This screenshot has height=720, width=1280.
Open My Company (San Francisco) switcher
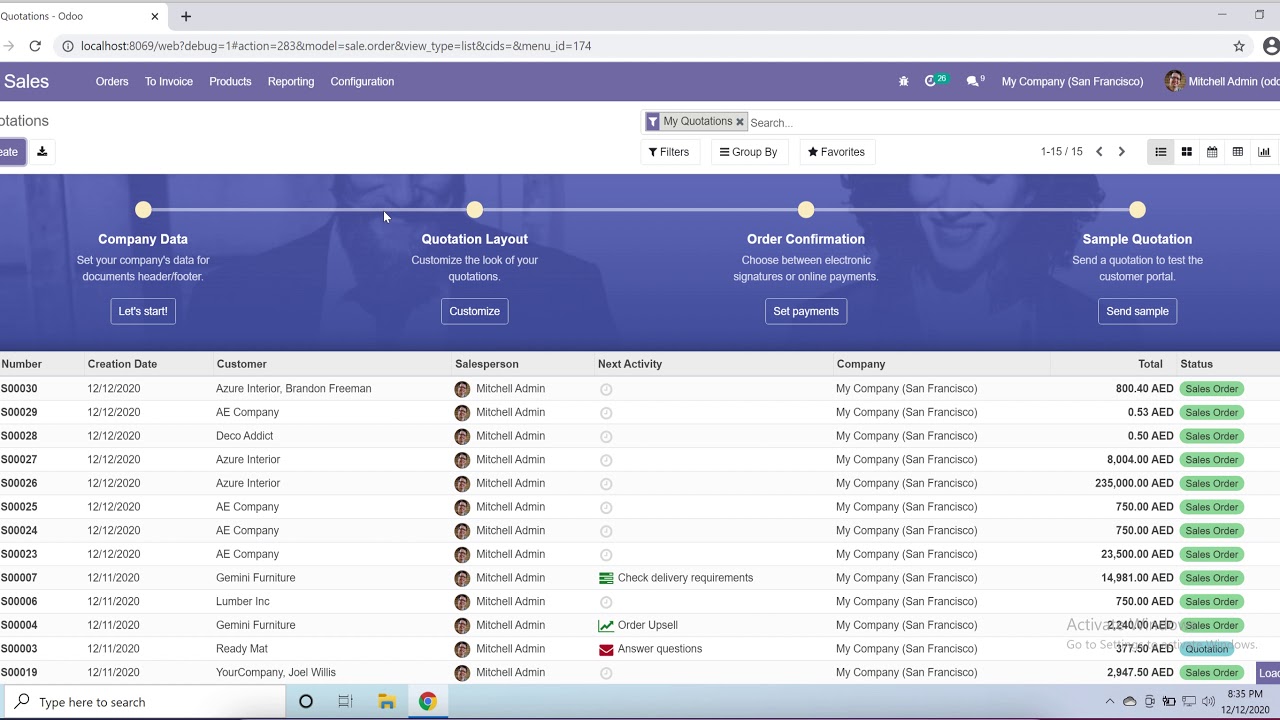coord(1072,82)
